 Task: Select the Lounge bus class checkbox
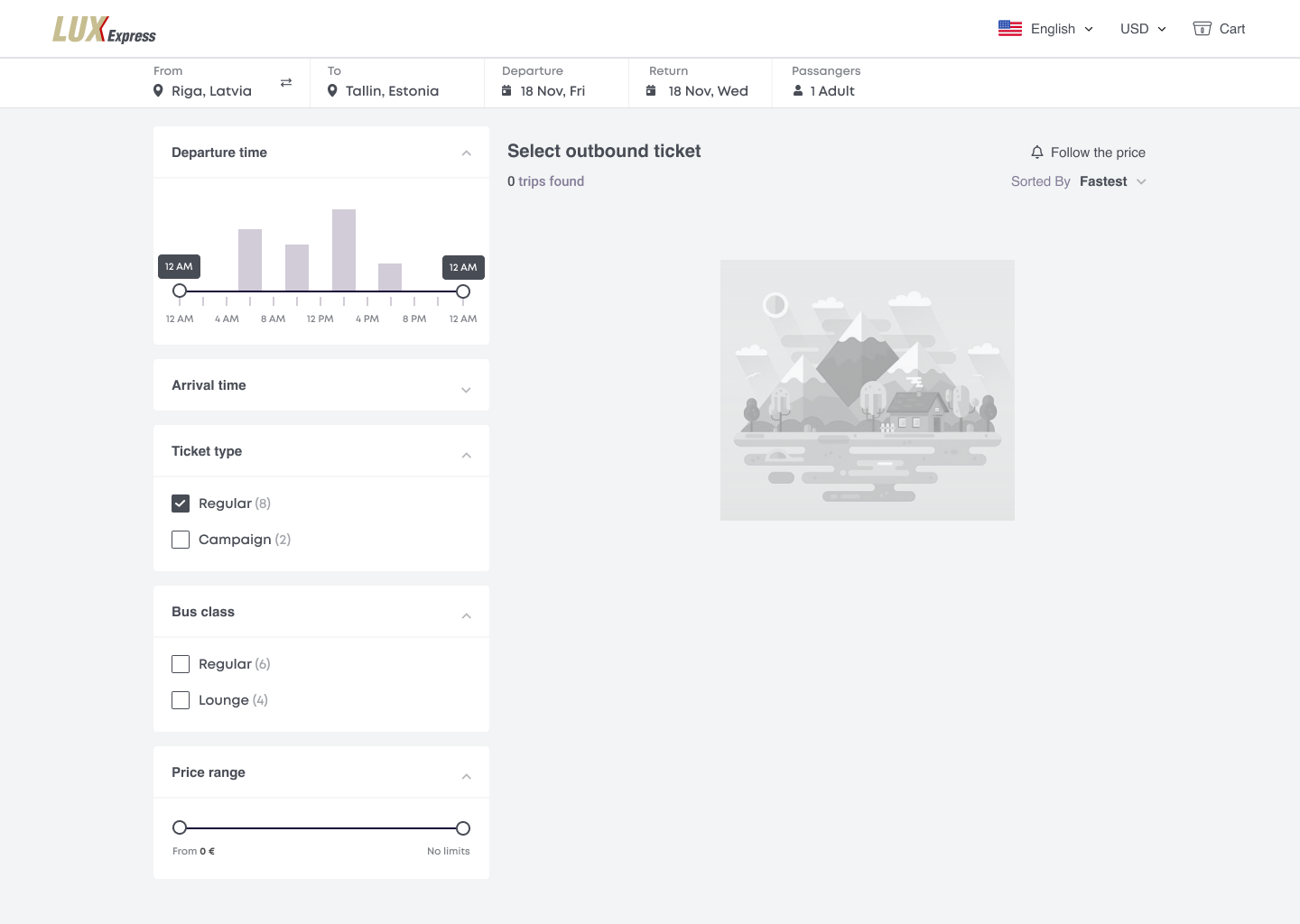(x=181, y=700)
